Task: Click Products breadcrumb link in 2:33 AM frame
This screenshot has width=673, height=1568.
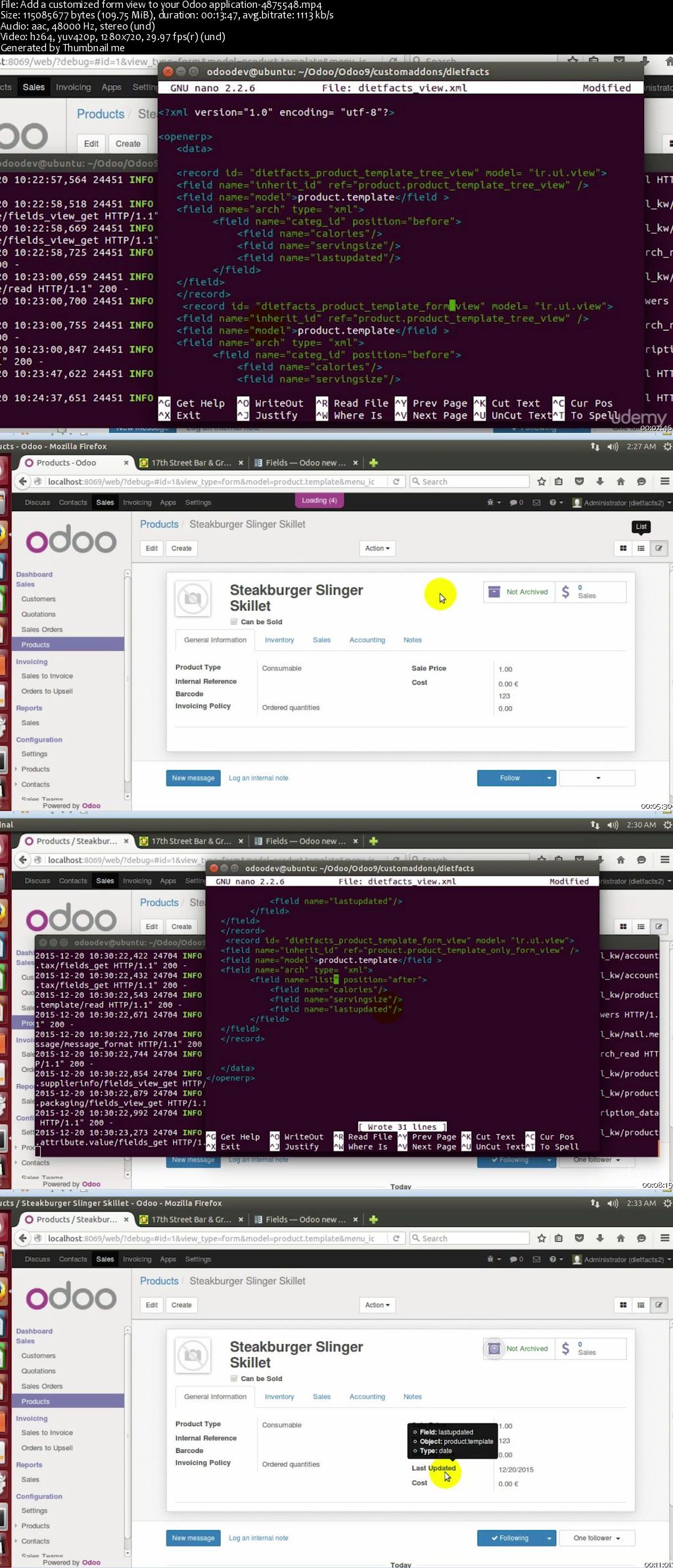Action: pos(159,1281)
